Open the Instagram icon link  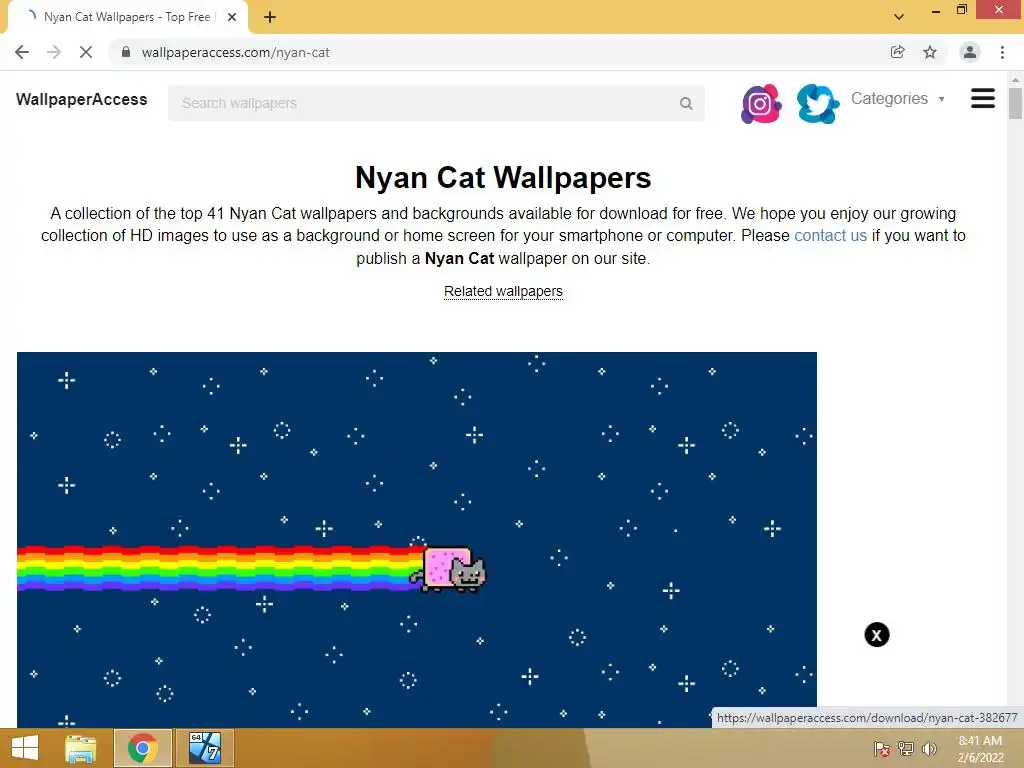pos(761,104)
